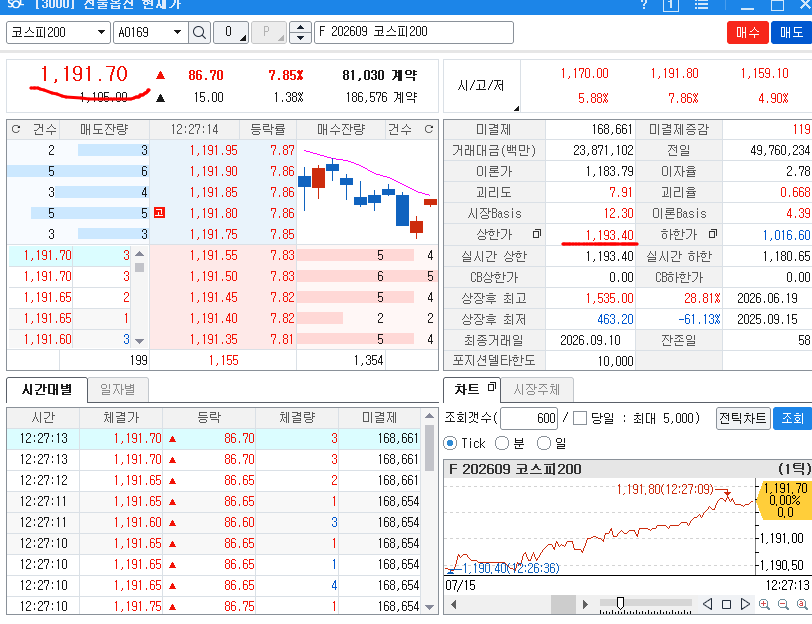This screenshot has height=624, width=812.
Task: Switch to the 차트 tab
Action: 472,389
